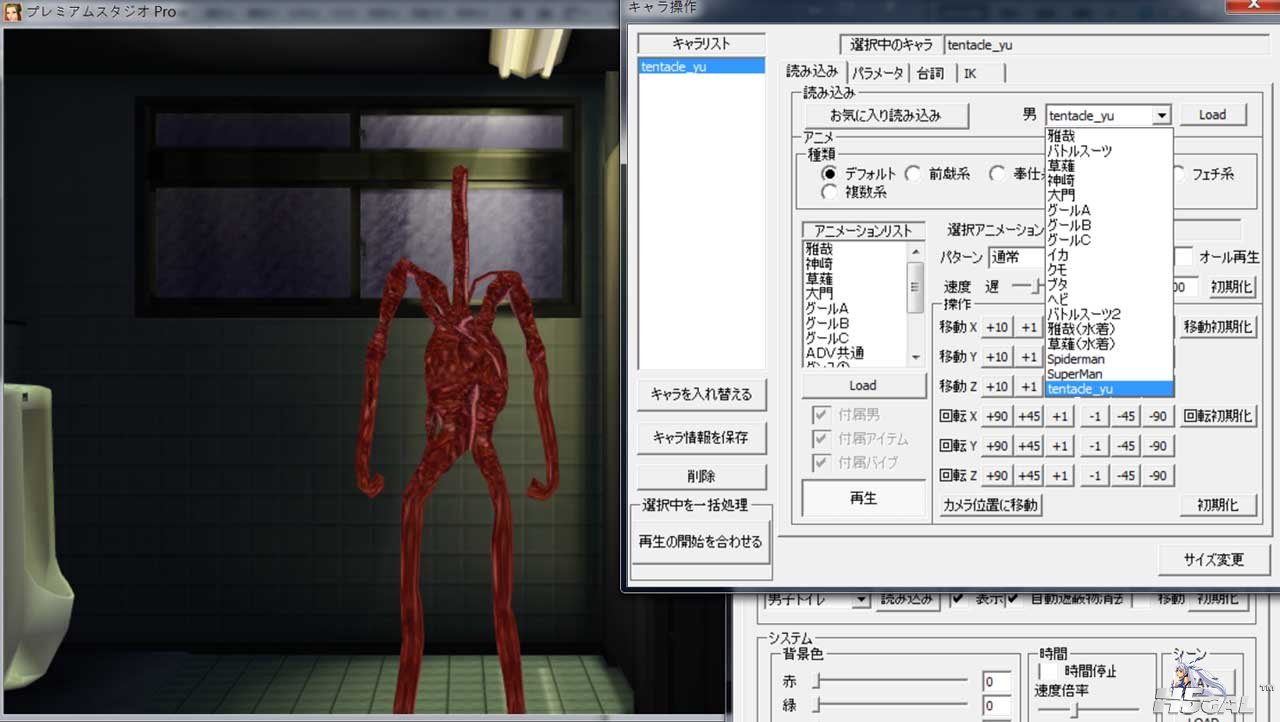Click Load button under animation list
1280x722 pixels.
[863, 385]
